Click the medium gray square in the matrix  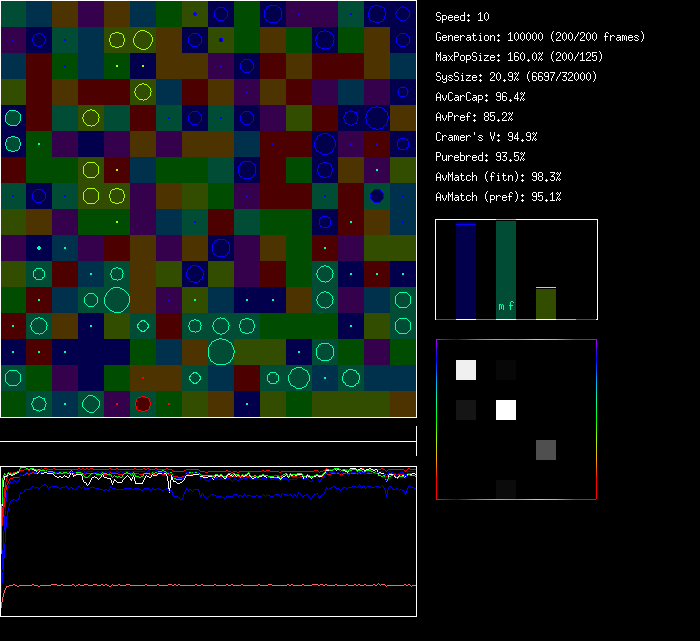[x=545, y=450]
